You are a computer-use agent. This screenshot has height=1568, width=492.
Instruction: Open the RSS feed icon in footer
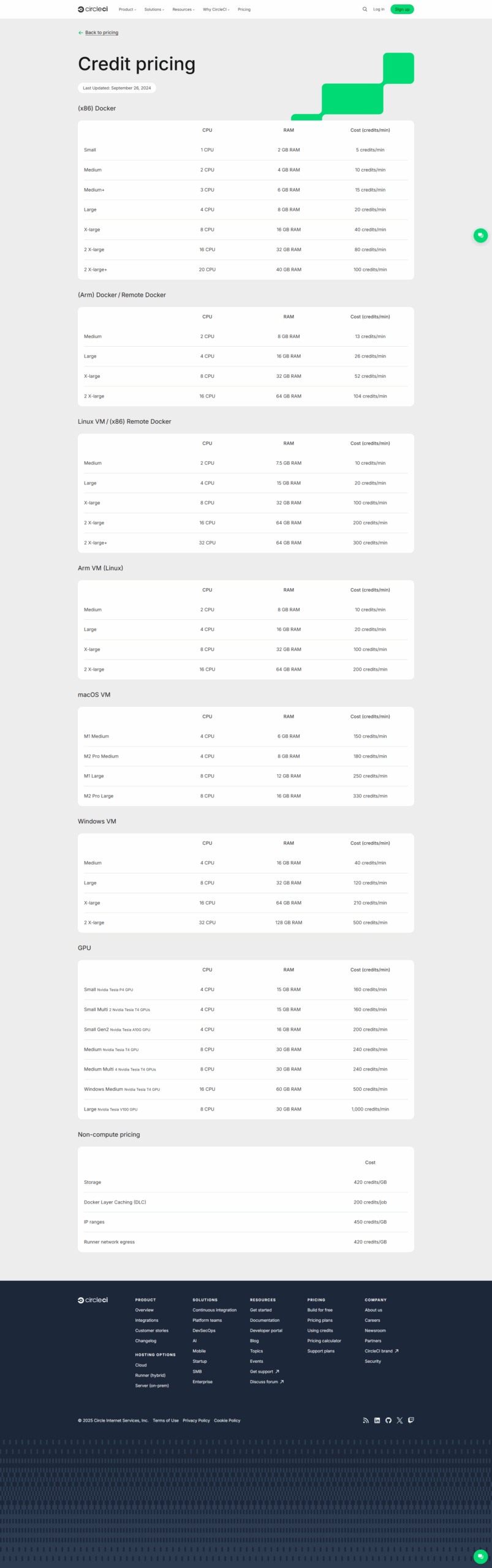tap(366, 1420)
